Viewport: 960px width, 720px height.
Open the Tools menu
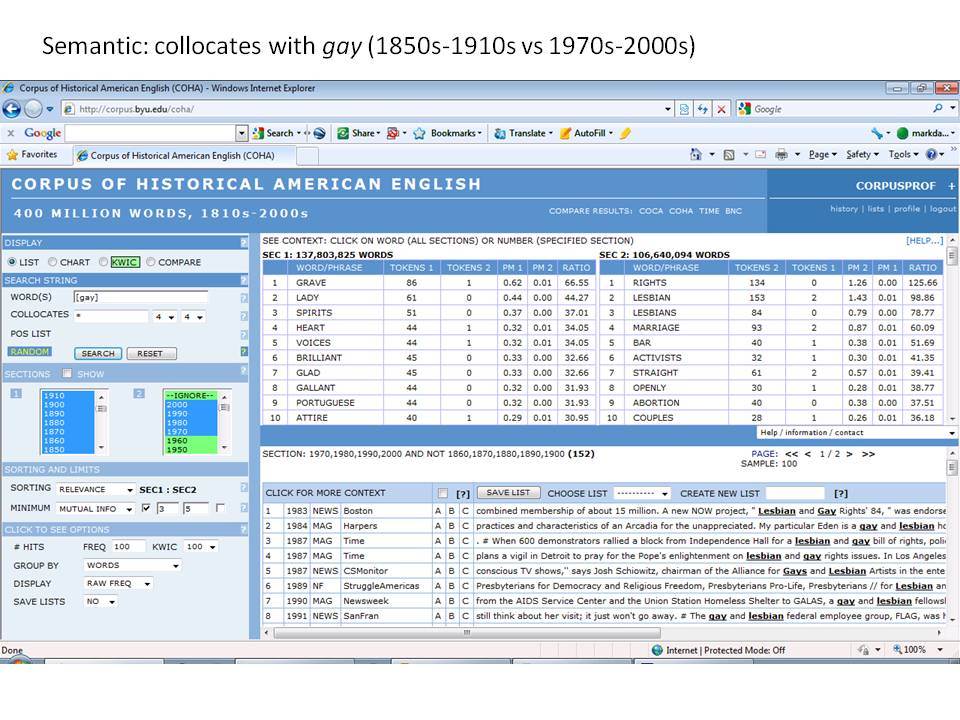(x=903, y=154)
